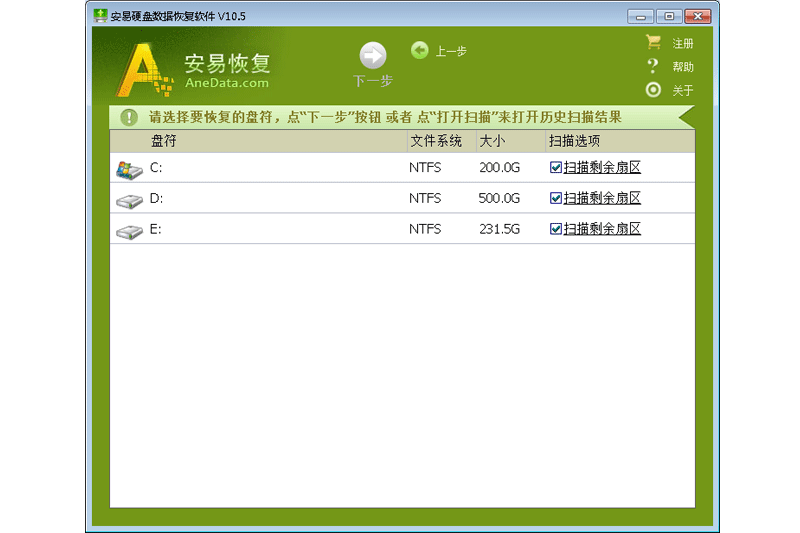Click the application icon in title bar
This screenshot has width=800, height=533.
coord(100,16)
